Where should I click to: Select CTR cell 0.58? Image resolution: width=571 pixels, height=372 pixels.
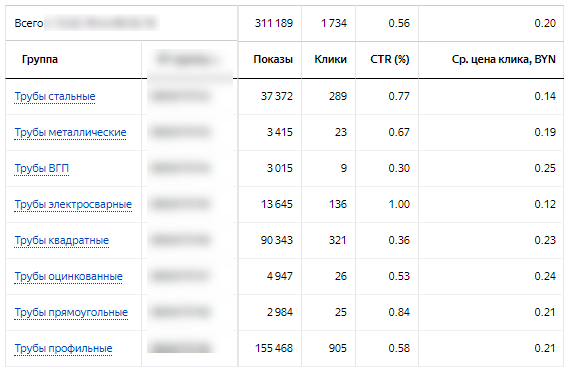click(399, 349)
